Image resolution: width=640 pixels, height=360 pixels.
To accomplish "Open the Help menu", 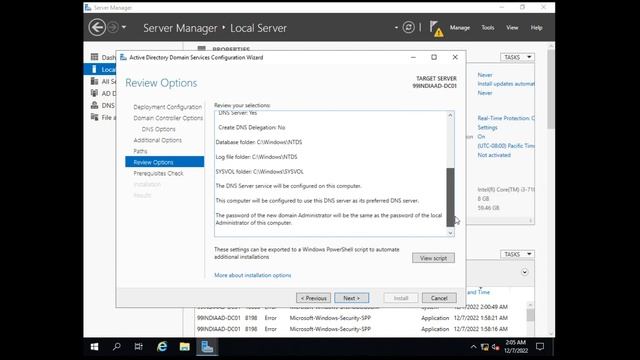I will [x=536, y=27].
